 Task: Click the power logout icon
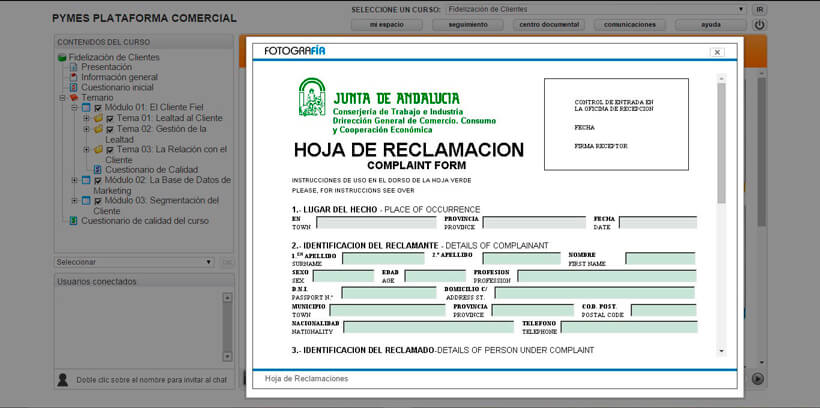coord(760,25)
